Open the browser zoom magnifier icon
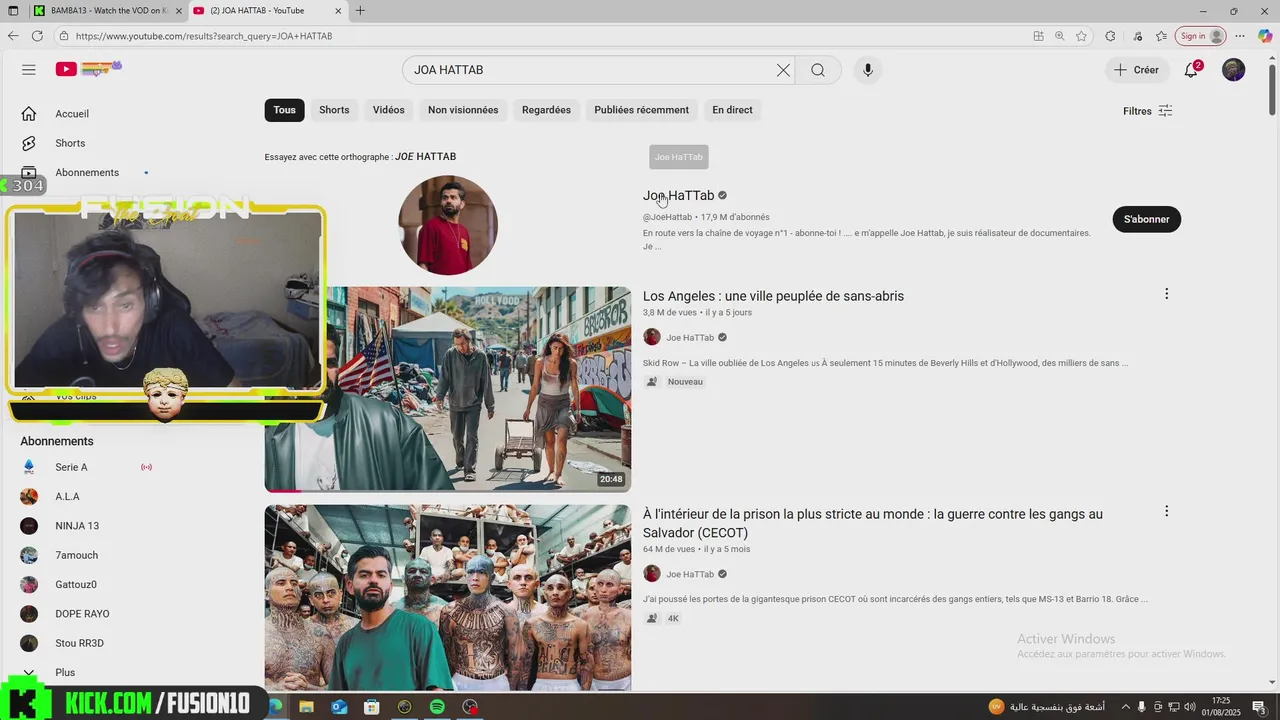 pyautogui.click(x=1060, y=36)
